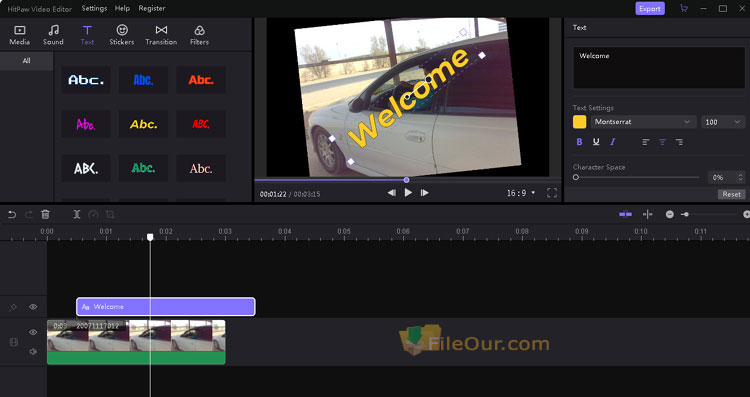The width and height of the screenshot is (750, 397).
Task: Zoom out the timeline with minus icon
Action: [670, 215]
